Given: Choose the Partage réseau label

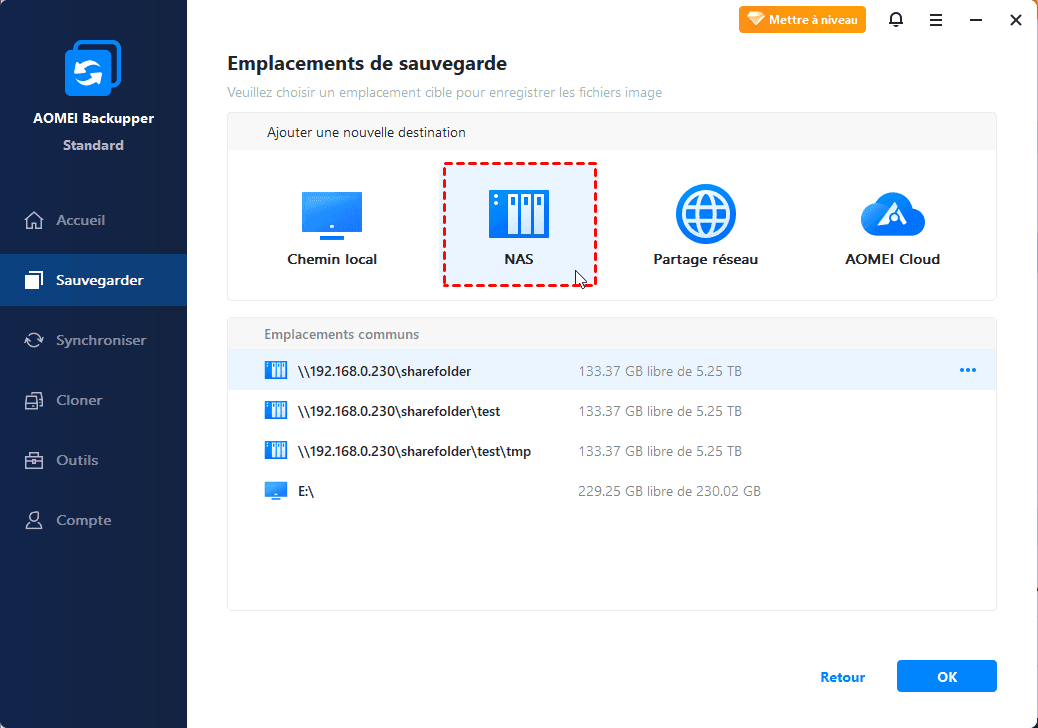Looking at the screenshot, I should click(706, 259).
